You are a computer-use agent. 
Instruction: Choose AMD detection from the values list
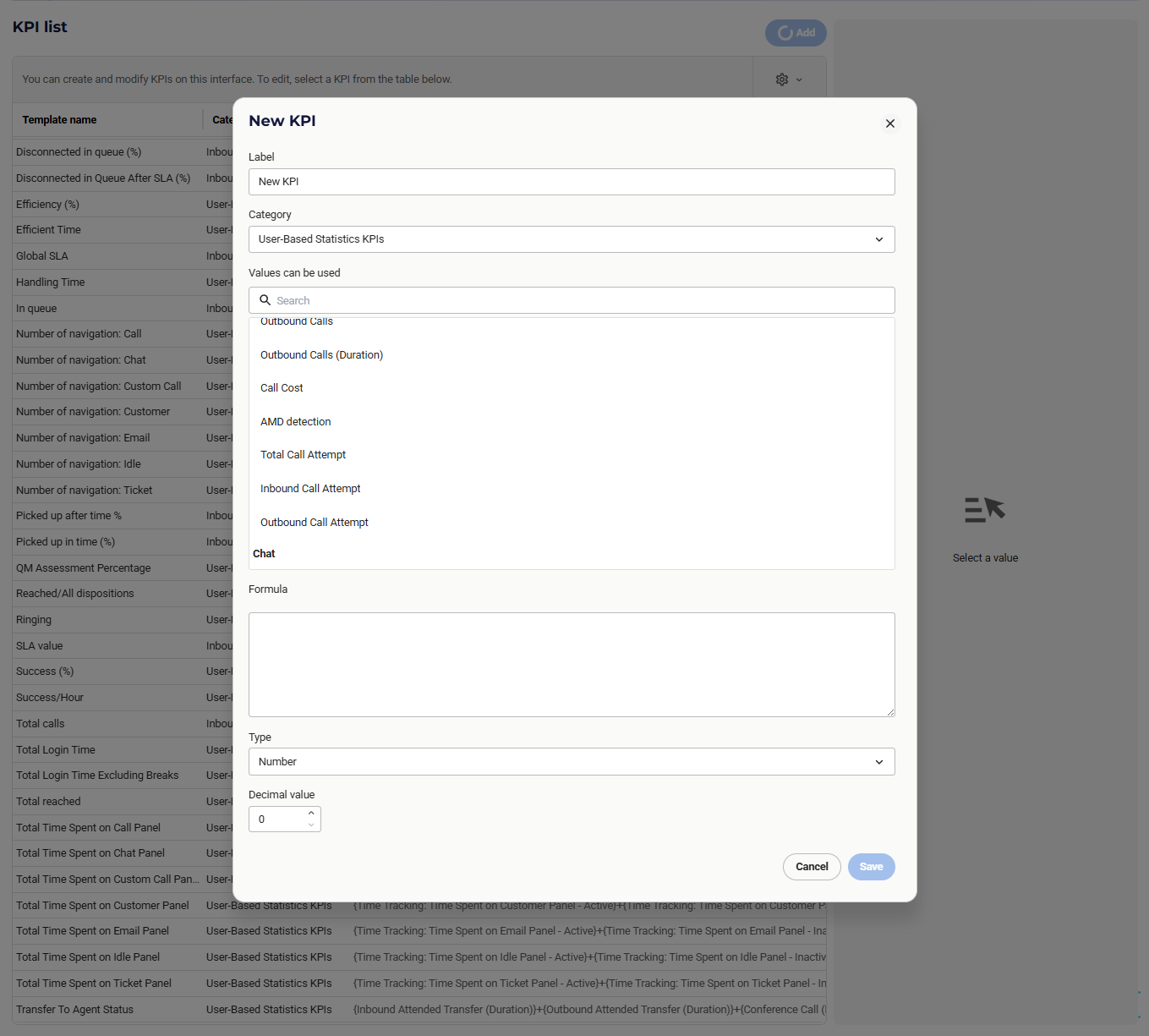tap(296, 422)
